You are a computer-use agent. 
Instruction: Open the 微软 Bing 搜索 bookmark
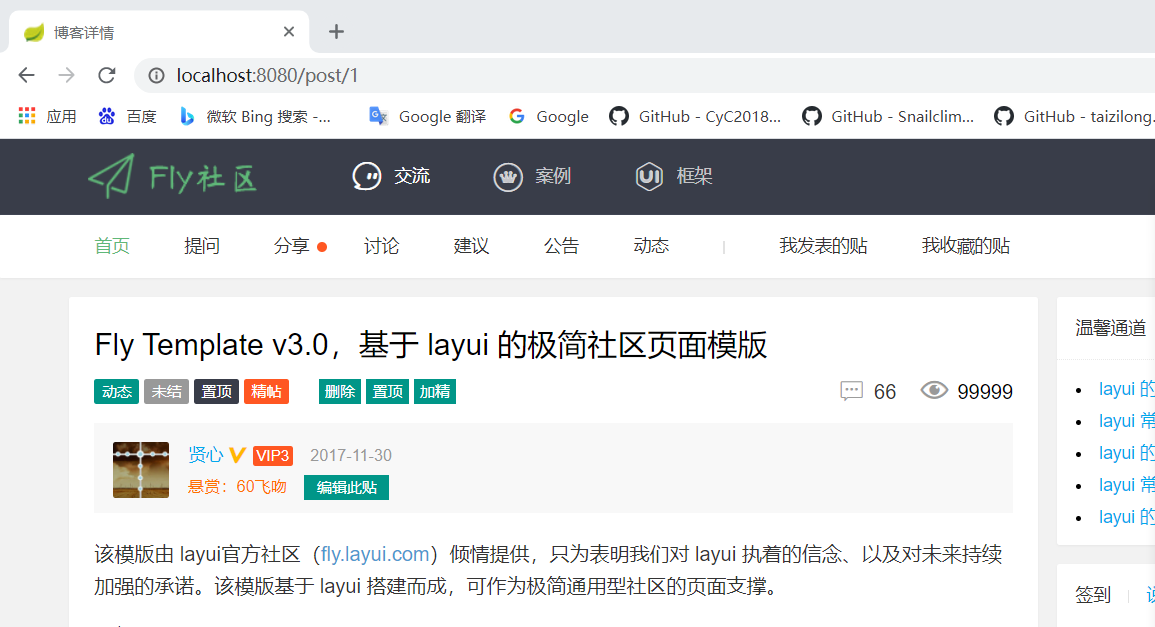point(256,116)
